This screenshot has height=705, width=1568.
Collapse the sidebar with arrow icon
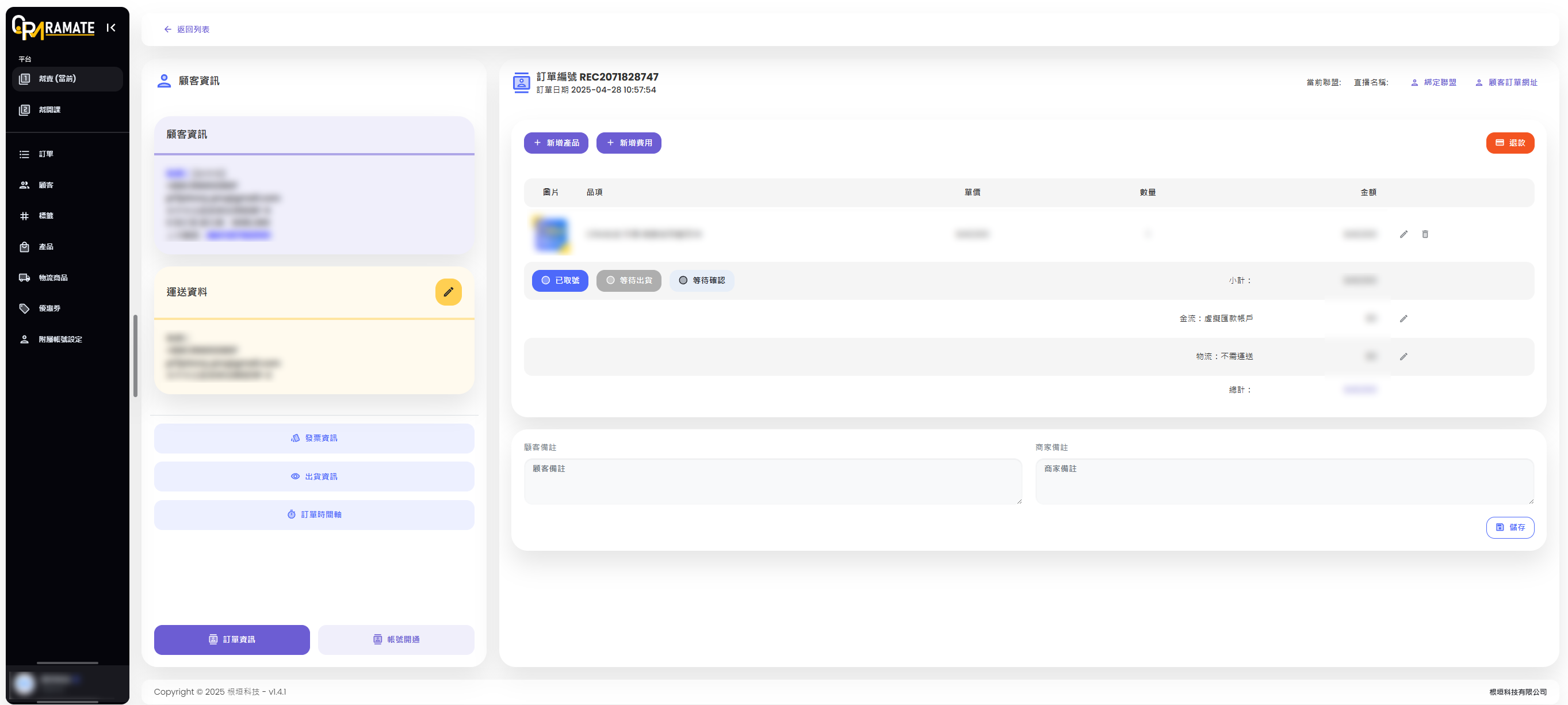coord(111,28)
